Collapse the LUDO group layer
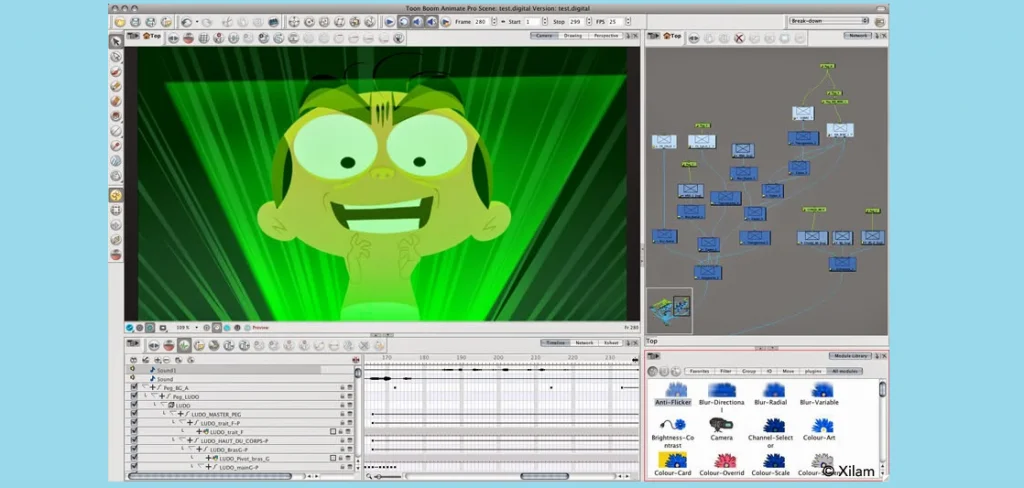This screenshot has width=1024, height=488. click(x=164, y=406)
